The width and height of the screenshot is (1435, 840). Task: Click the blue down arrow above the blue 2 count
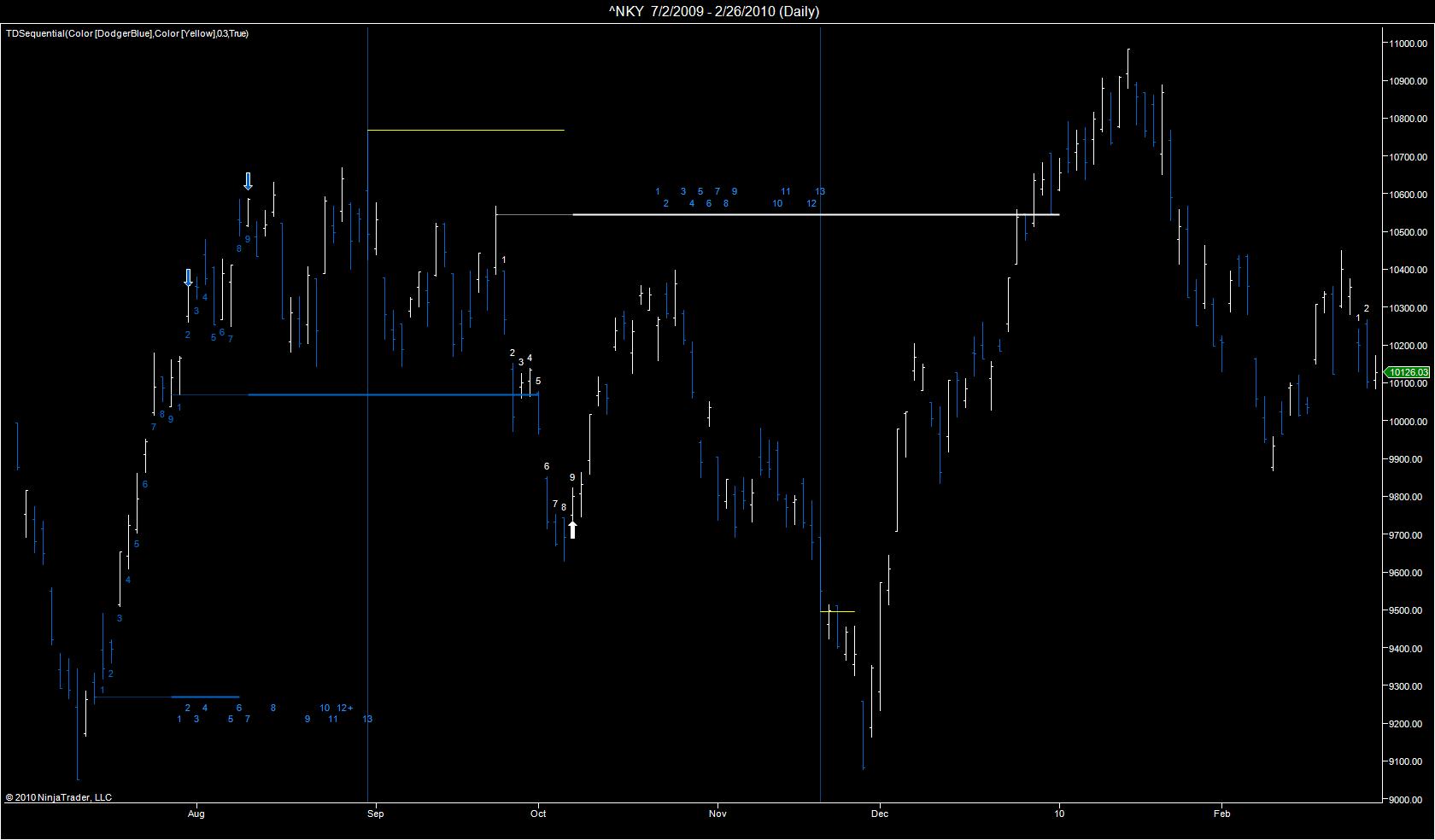(x=188, y=277)
